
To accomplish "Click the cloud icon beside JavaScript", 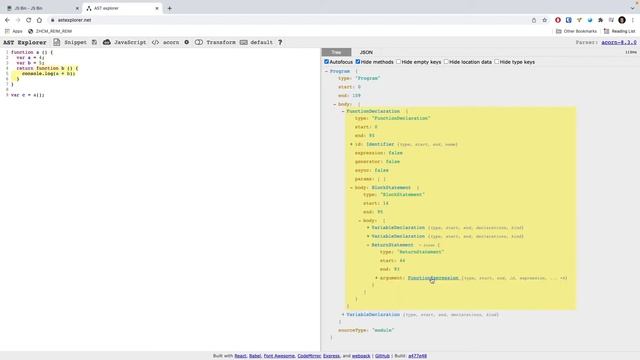I will pyautogui.click(x=107, y=42).
